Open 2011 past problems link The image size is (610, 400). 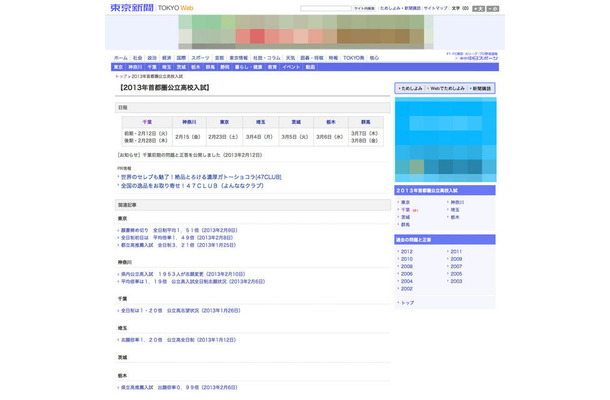coord(456,252)
